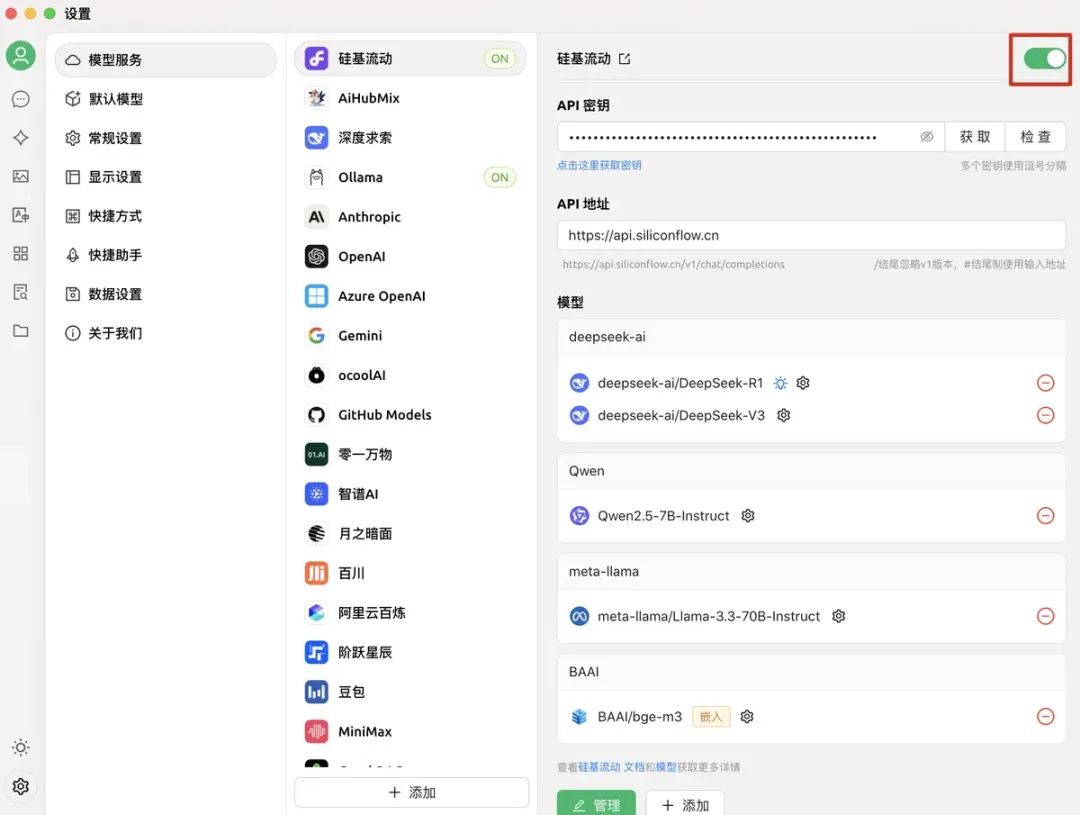The image size is (1080, 815).
Task: Open settings gear for Llama-3.3-70B-Instruct
Action: click(x=838, y=617)
